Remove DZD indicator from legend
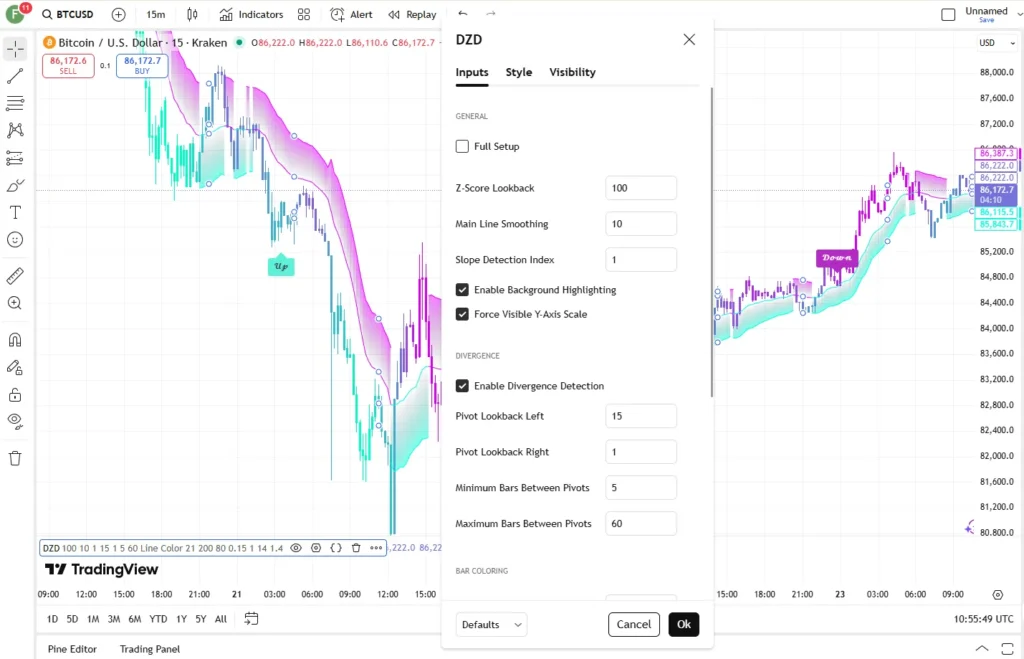The width and height of the screenshot is (1024, 659). pos(356,548)
